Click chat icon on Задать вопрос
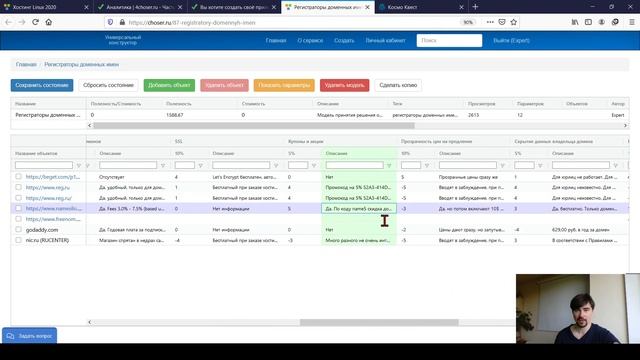This screenshot has width=640, height=360. pyautogui.click(x=11, y=336)
